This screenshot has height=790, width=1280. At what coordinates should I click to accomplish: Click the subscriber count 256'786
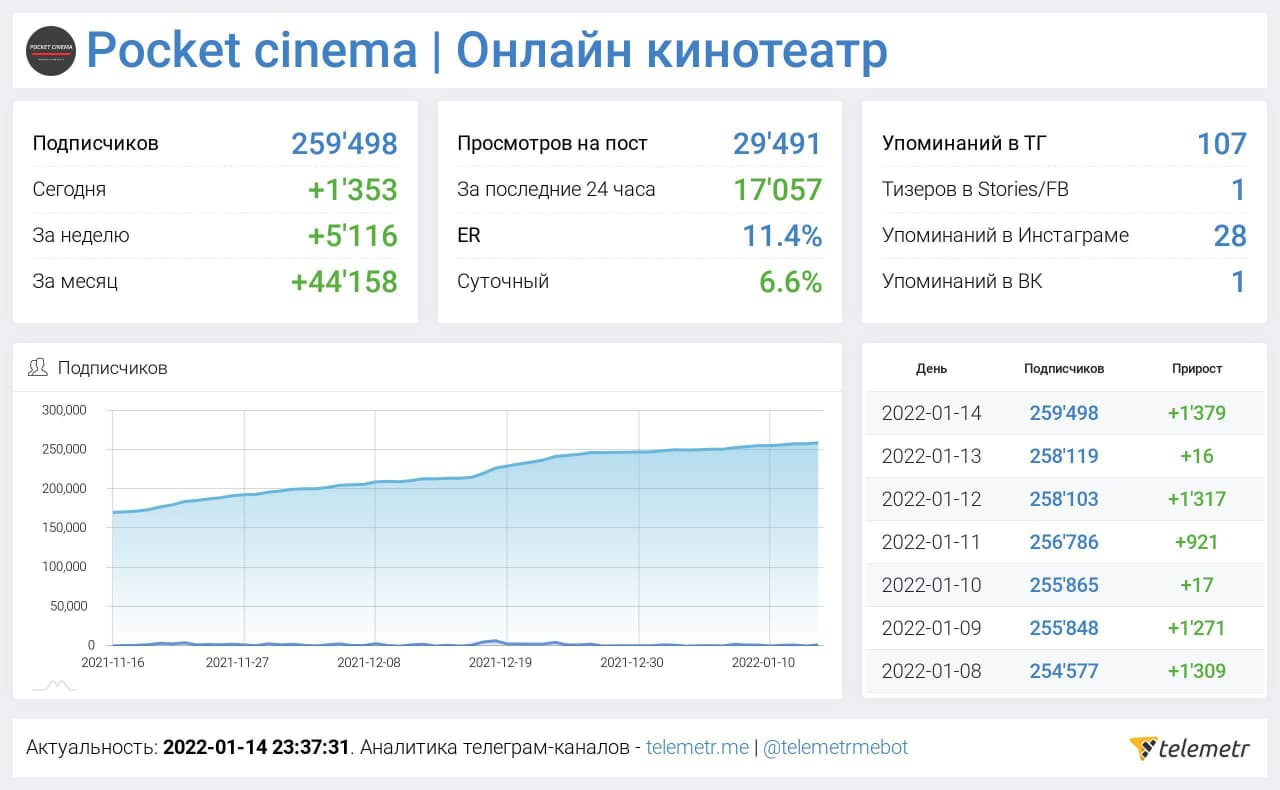coord(1064,542)
